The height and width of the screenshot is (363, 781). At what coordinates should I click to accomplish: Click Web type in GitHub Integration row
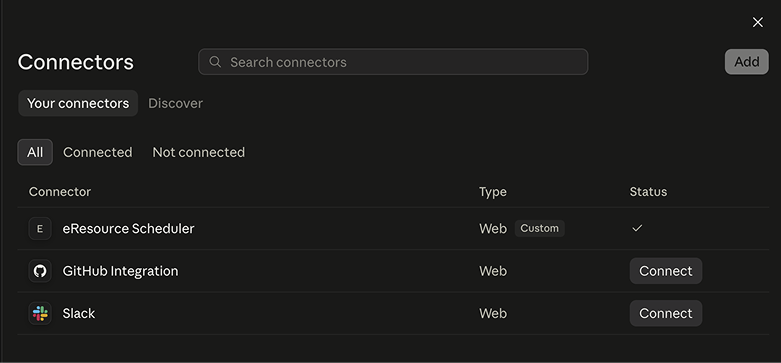(x=493, y=271)
